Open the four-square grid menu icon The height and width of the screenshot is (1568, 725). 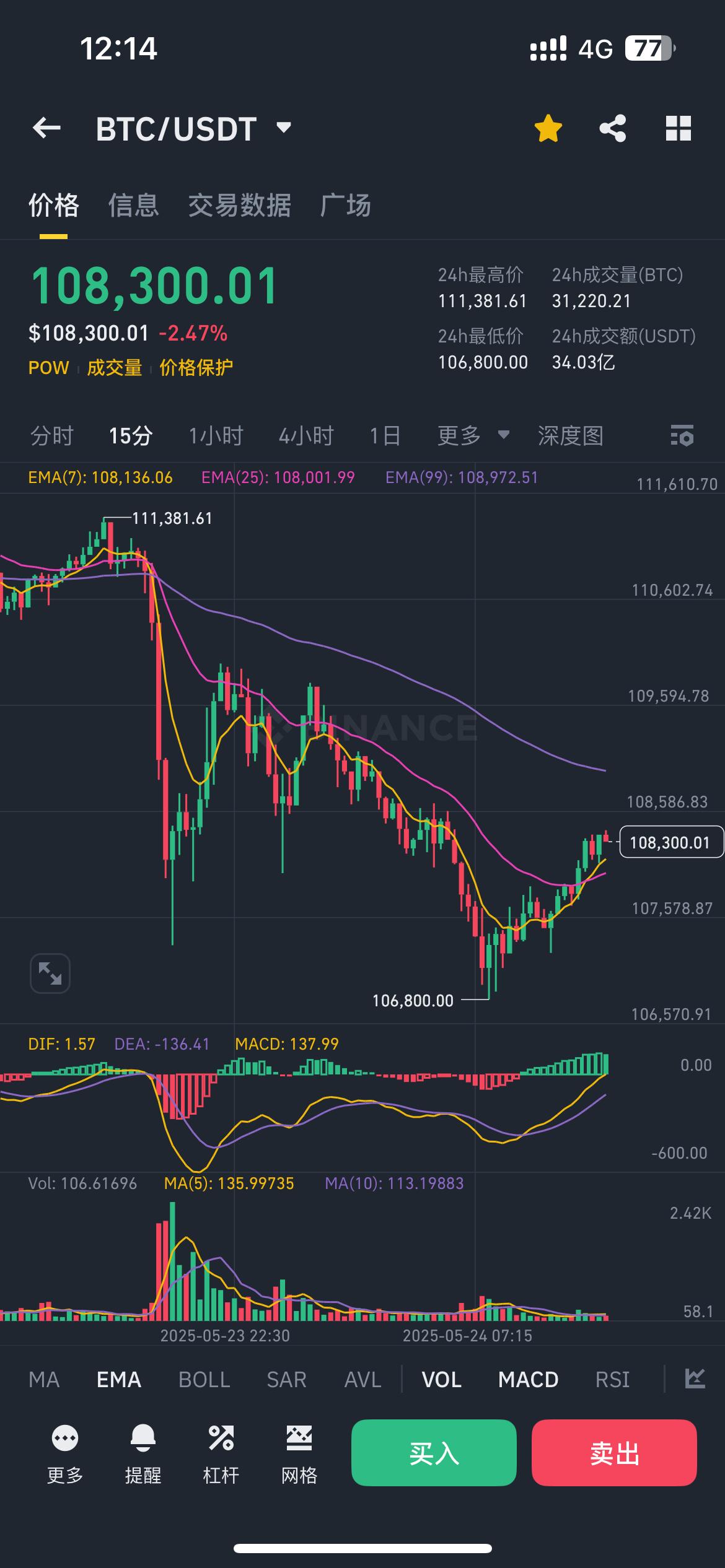(678, 129)
